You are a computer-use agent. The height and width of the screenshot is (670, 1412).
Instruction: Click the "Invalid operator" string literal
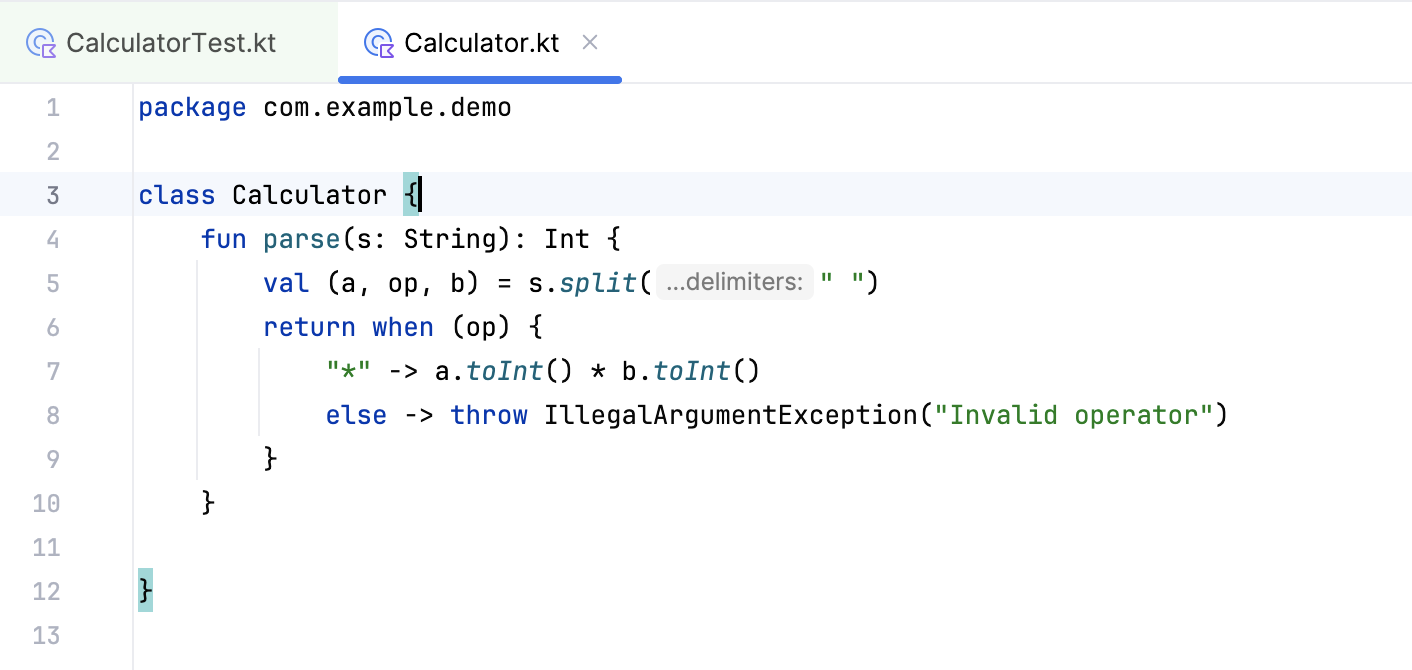(1073, 415)
